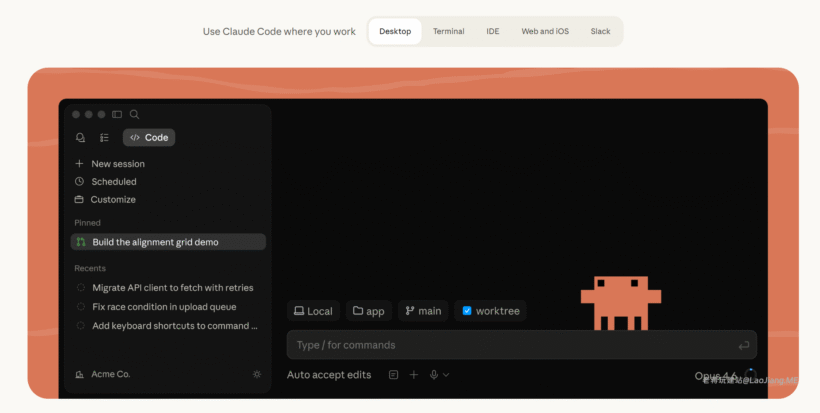Click status circle next to Add keyboard shortcuts

pos(81,326)
